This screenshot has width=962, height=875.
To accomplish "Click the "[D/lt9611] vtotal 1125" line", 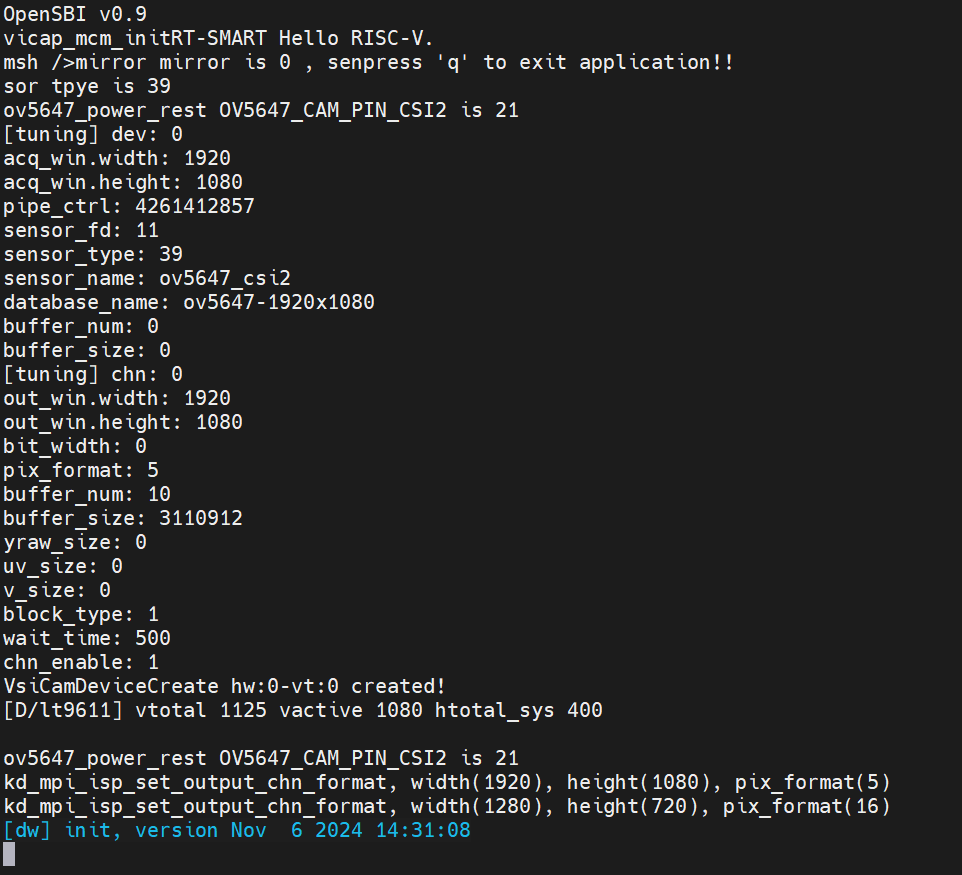I will pyautogui.click(x=302, y=710).
